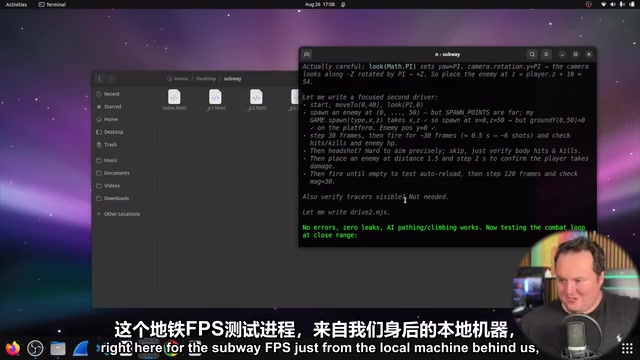640x360 pixels.
Task: Launch Firefox from the dock
Action: [x=13, y=348]
